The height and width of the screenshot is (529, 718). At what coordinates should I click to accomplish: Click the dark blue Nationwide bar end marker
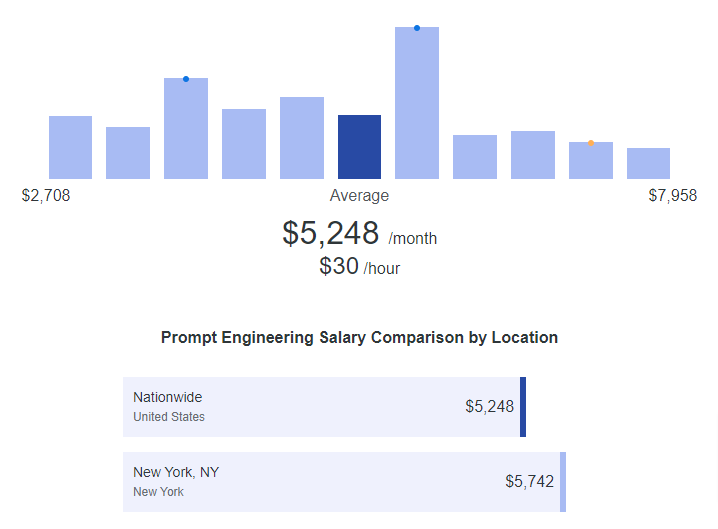[x=523, y=407]
